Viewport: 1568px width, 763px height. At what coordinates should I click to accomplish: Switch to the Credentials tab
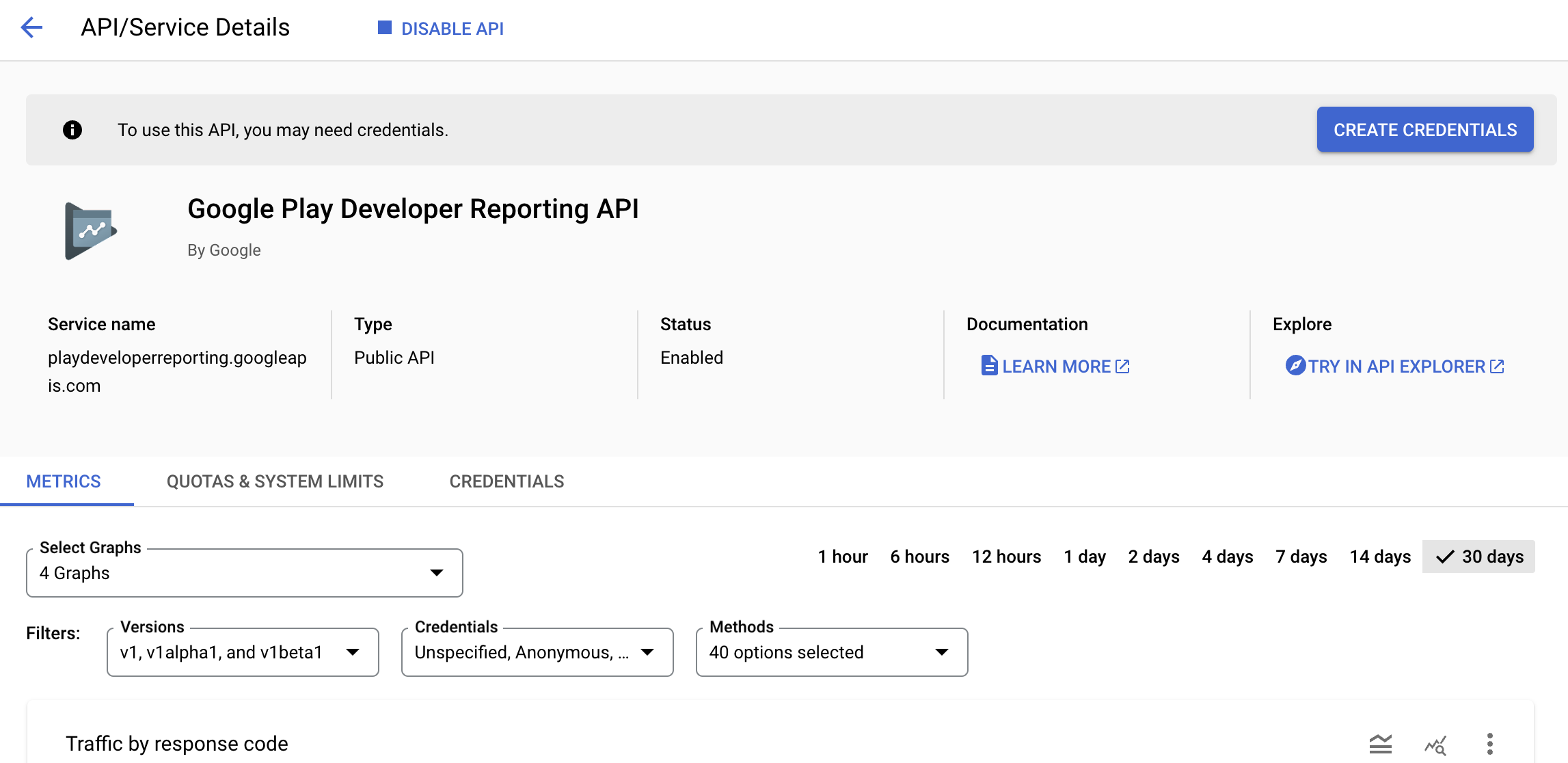click(506, 481)
